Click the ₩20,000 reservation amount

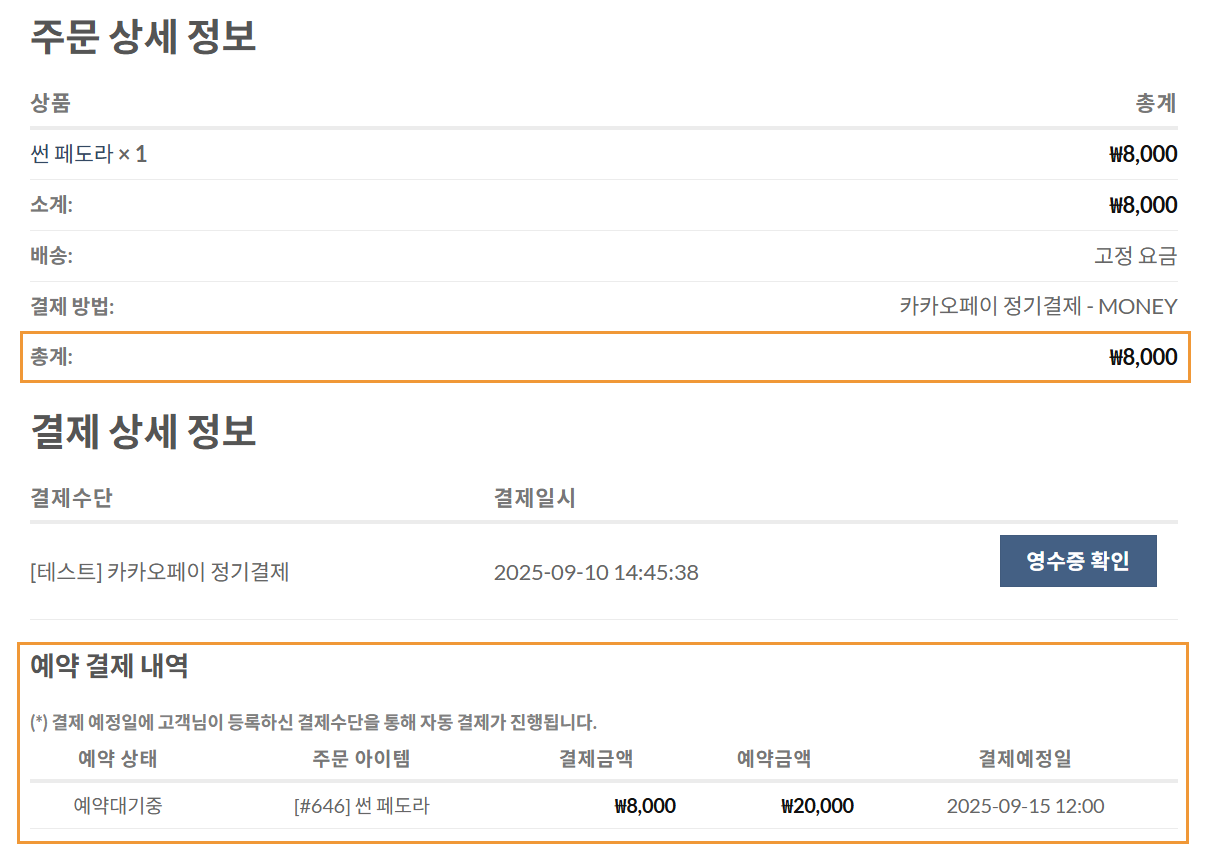[817, 806]
